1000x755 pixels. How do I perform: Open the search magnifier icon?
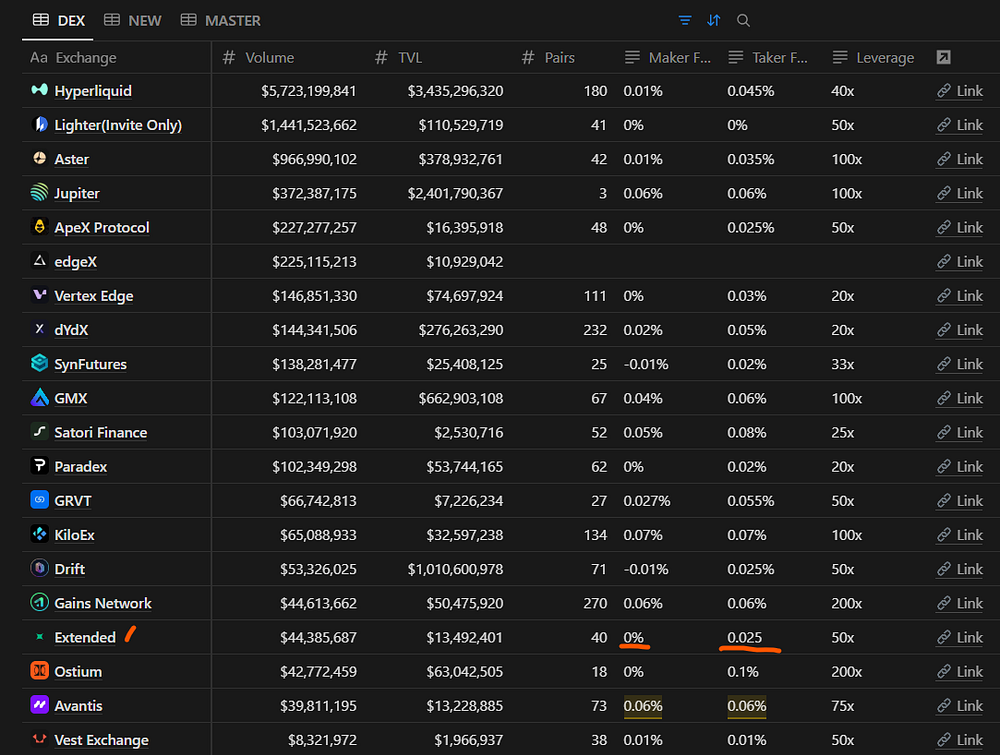click(743, 20)
